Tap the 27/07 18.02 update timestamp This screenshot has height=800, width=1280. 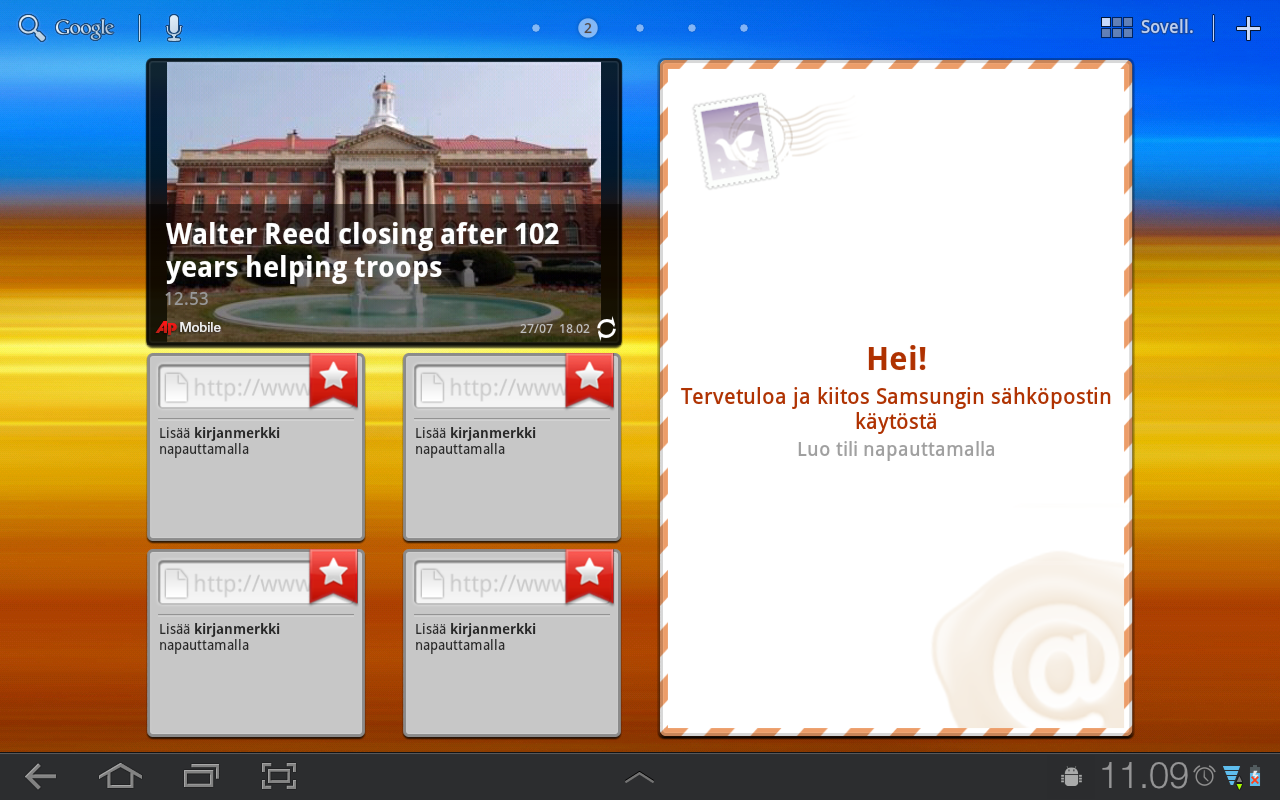click(x=555, y=329)
